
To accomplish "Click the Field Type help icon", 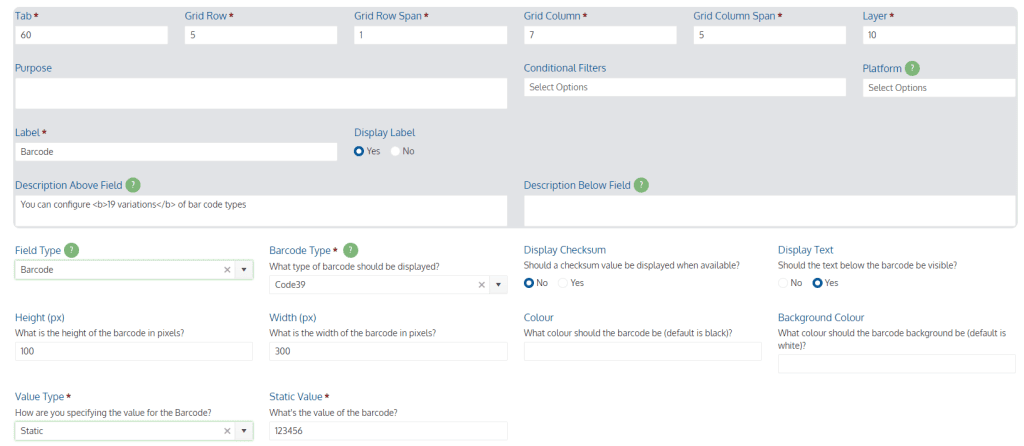I will click(x=72, y=250).
